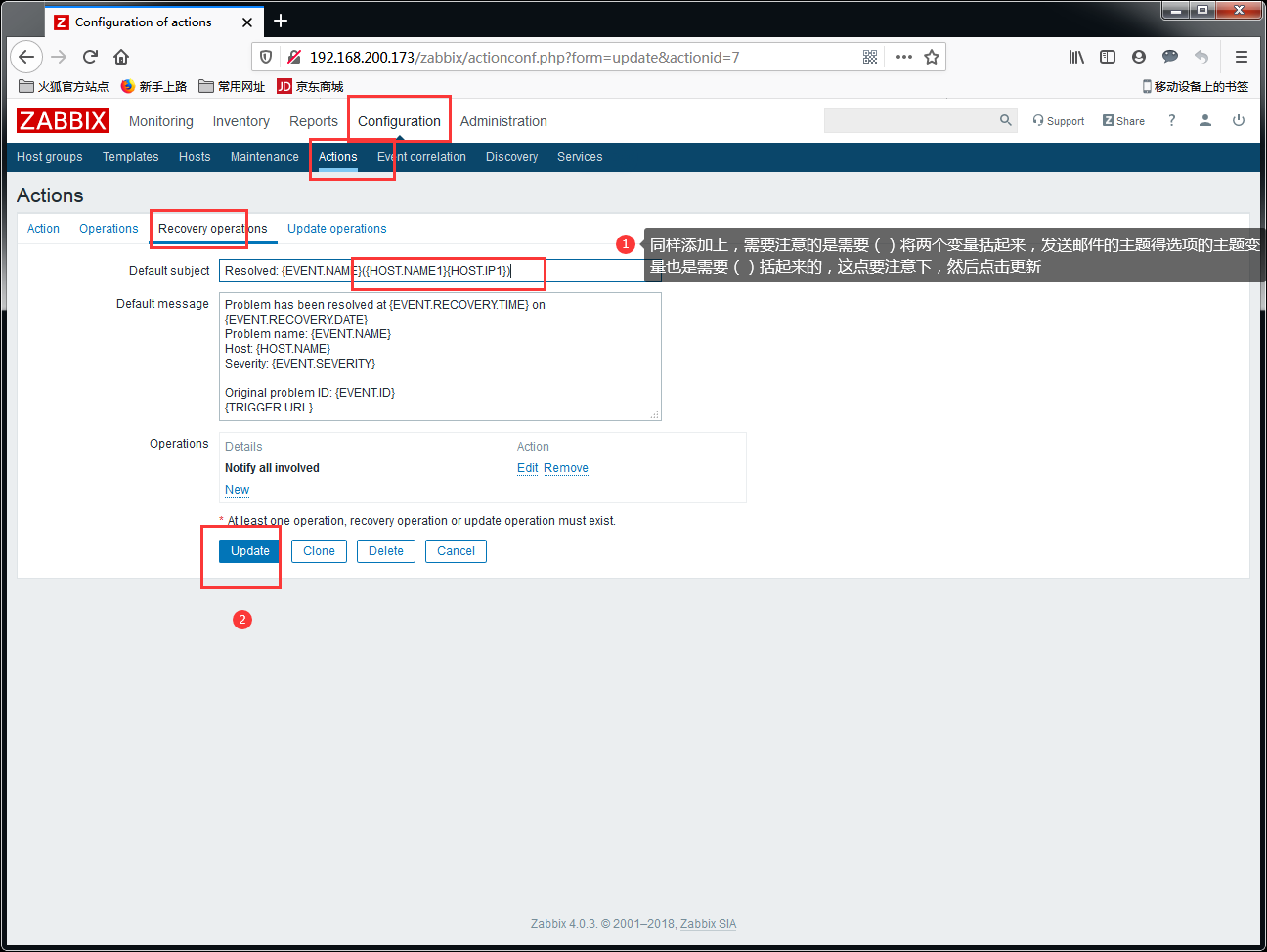Go to Event correlation submenu
This screenshot has width=1267, height=952.
[421, 157]
